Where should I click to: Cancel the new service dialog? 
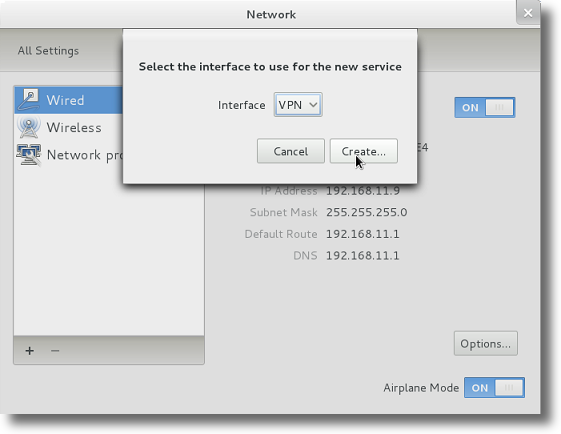pos(291,151)
